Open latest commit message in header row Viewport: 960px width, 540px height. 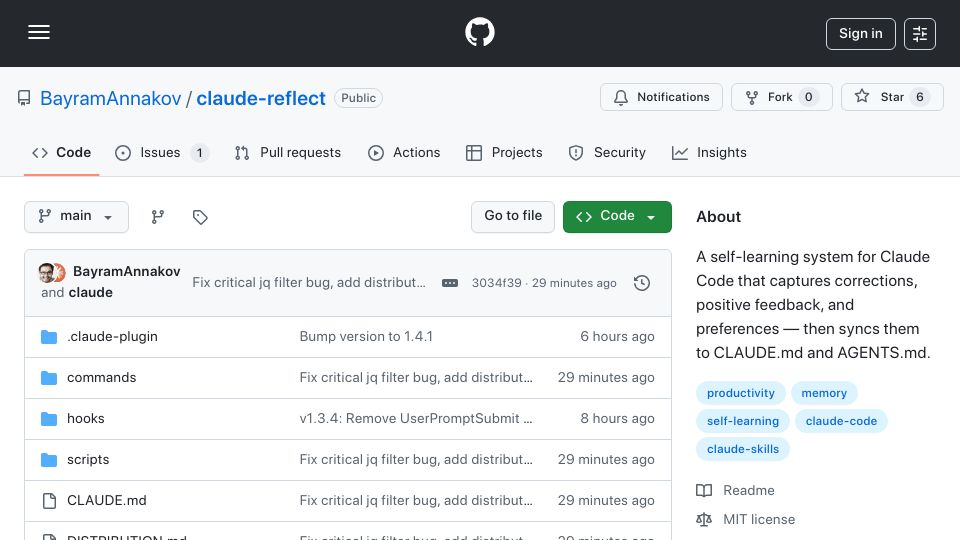[x=309, y=282]
